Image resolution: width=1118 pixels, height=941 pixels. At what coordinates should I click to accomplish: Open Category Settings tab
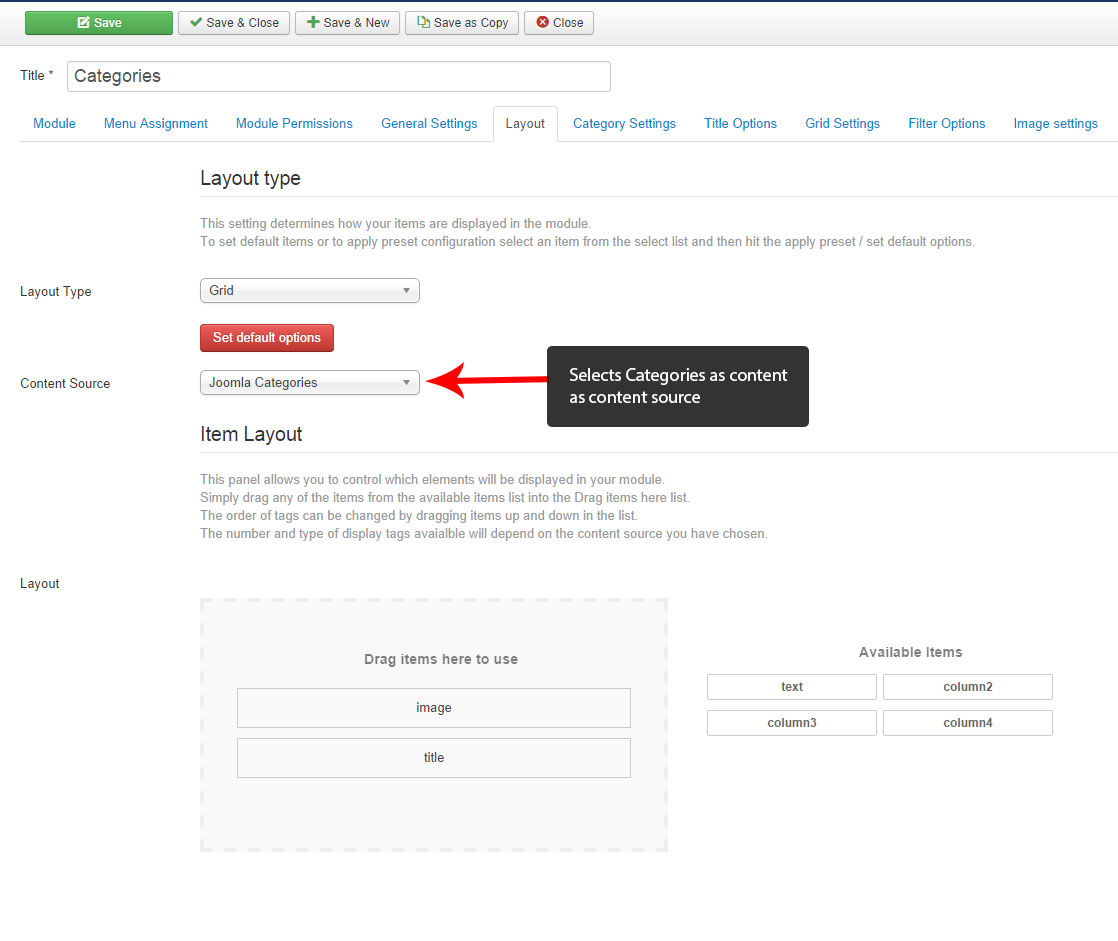tap(624, 123)
